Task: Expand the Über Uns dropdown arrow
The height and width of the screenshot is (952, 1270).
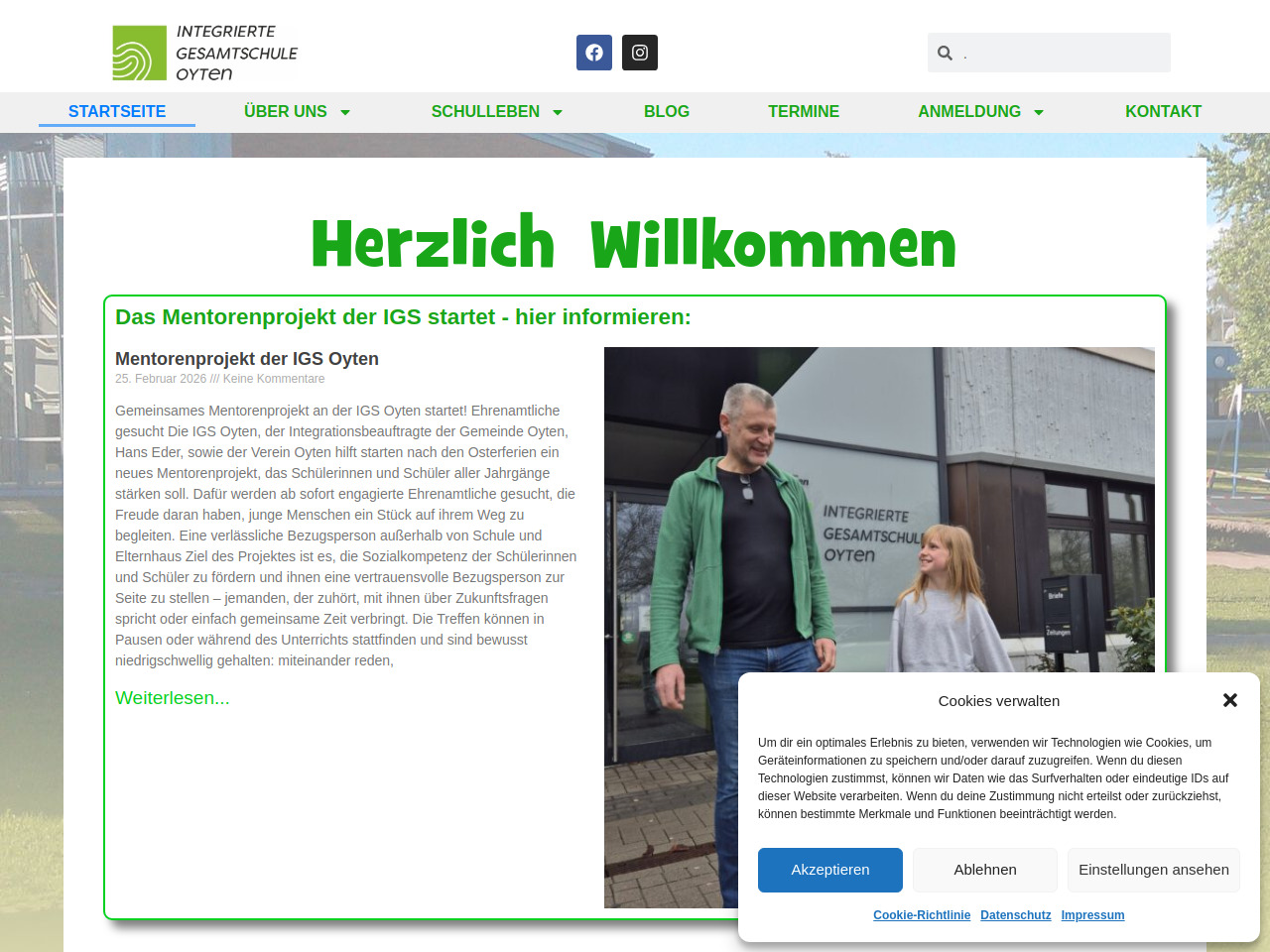Action: click(x=345, y=113)
